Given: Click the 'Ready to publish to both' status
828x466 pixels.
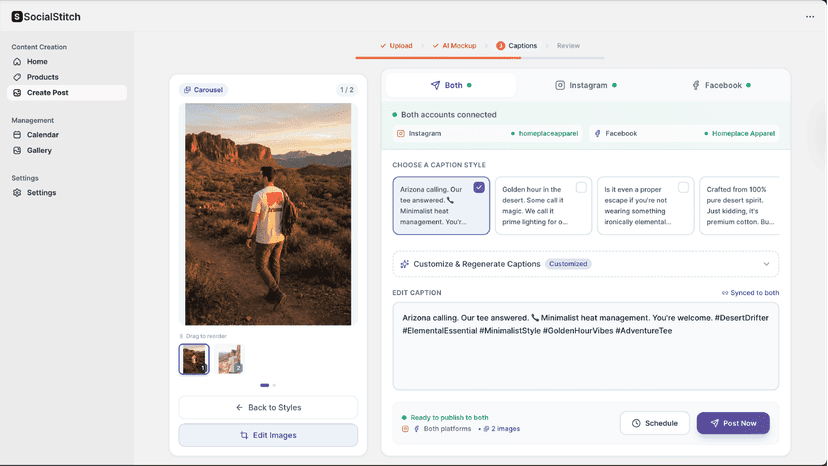Looking at the screenshot, I should (449, 417).
